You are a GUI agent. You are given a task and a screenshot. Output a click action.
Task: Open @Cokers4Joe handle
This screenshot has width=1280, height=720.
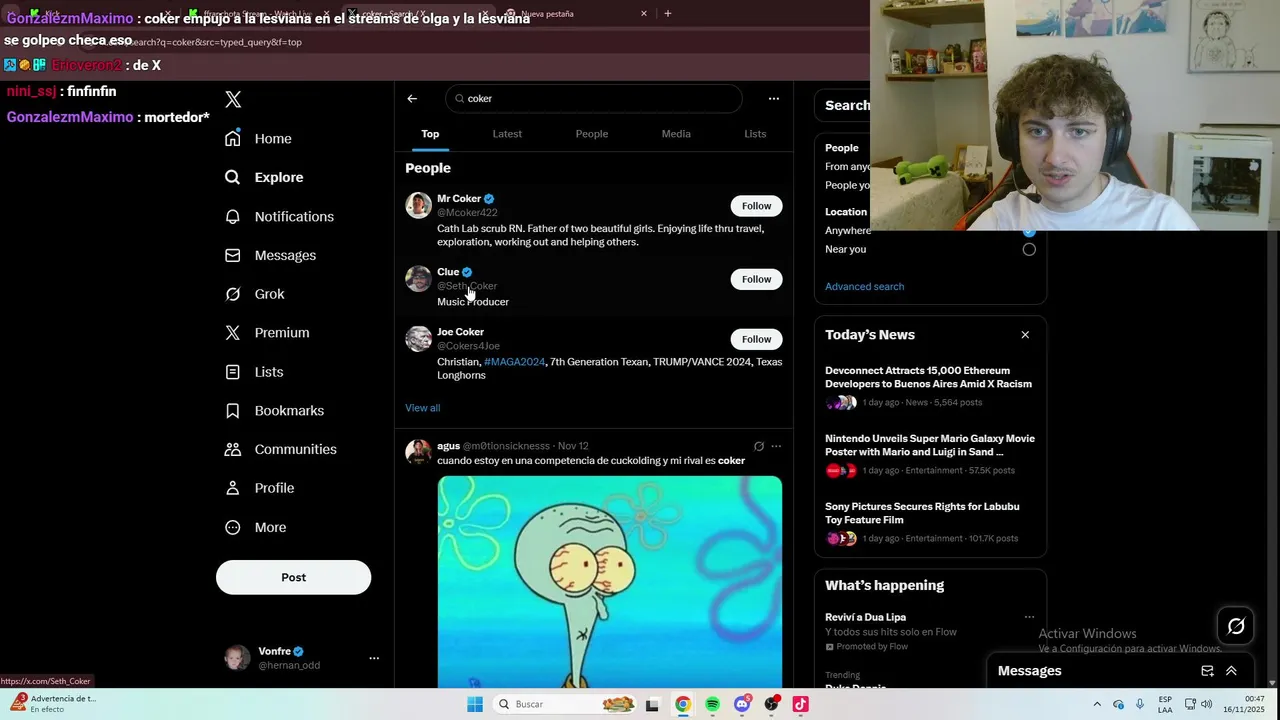pyautogui.click(x=468, y=346)
